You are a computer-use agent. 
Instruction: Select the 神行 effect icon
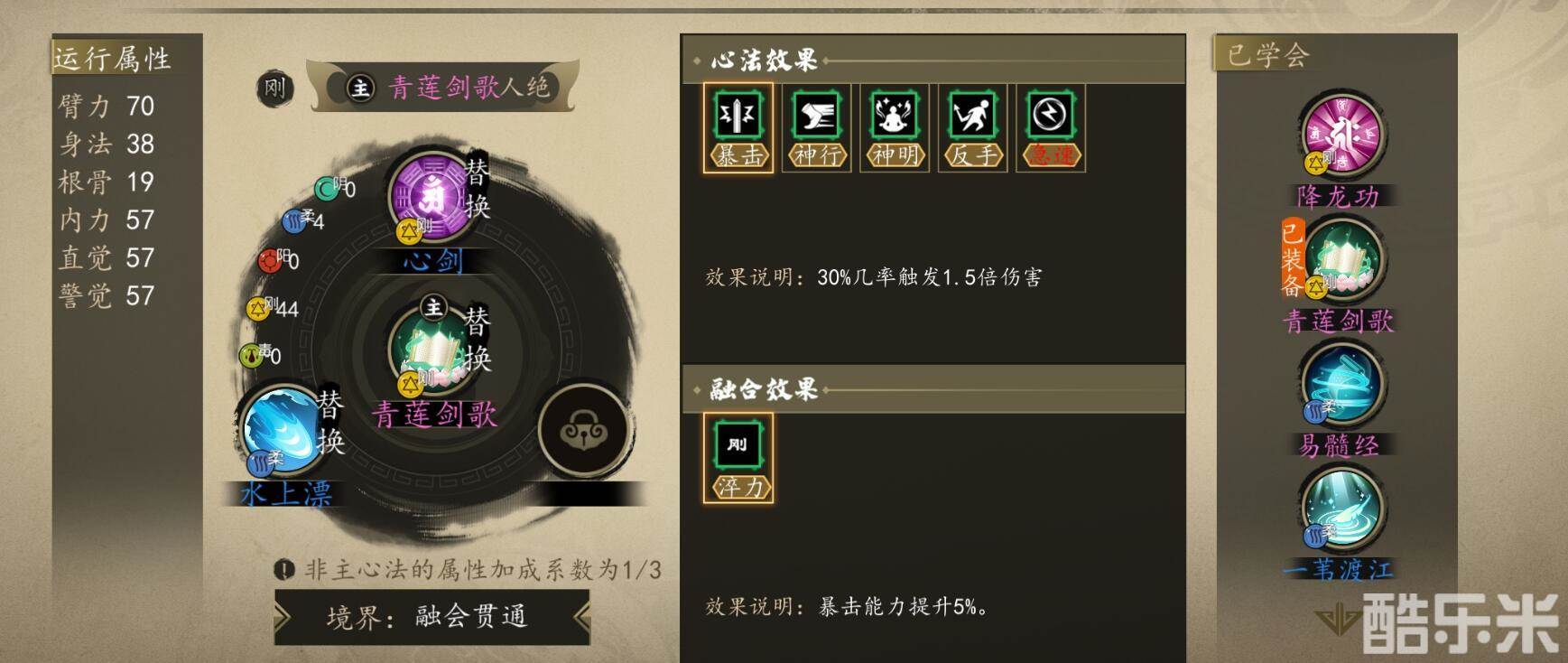(816, 127)
